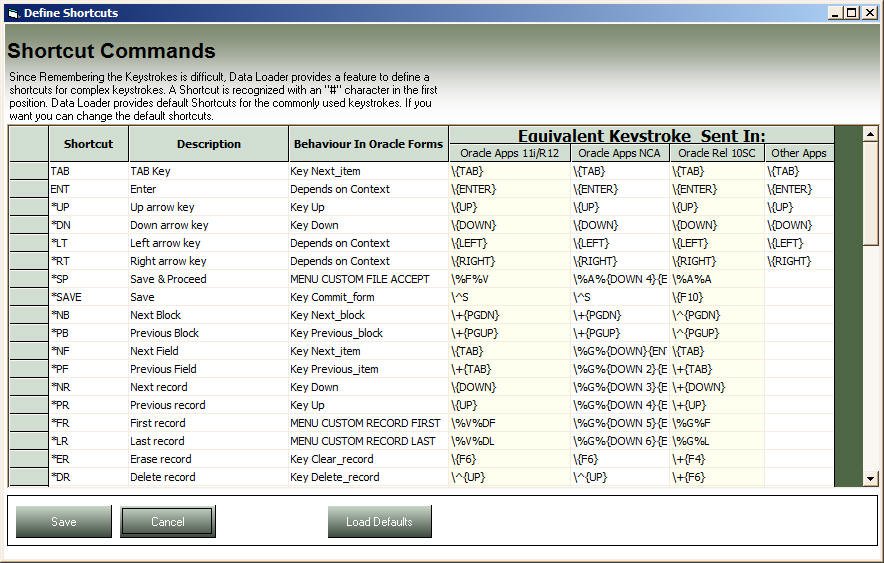
Task: Click the 'MENU CUSTOM RECORD LAST' cell
Action: tap(369, 442)
